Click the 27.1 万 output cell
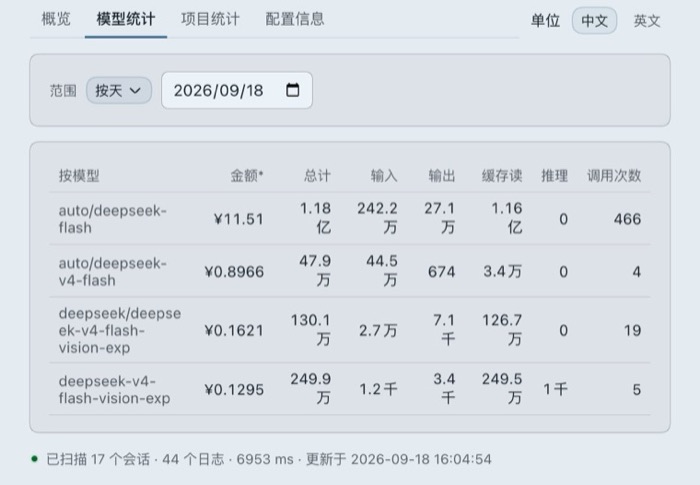700x485 pixels. tap(440, 218)
